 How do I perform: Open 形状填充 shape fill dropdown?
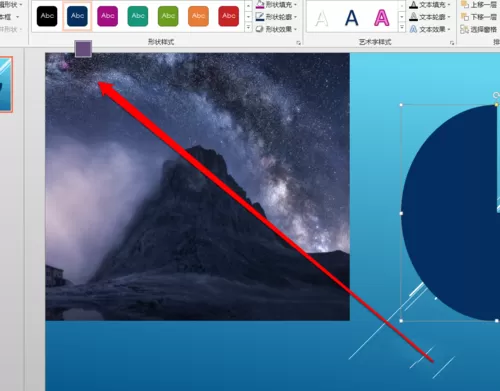281,4
